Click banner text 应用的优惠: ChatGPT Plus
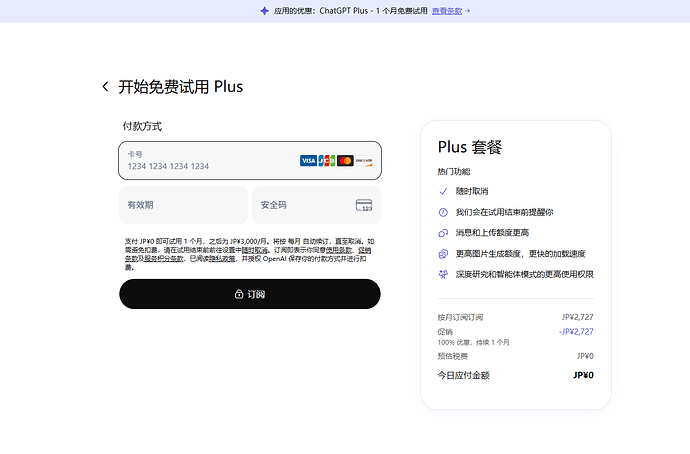Image resolution: width=690 pixels, height=454 pixels. coord(321,11)
